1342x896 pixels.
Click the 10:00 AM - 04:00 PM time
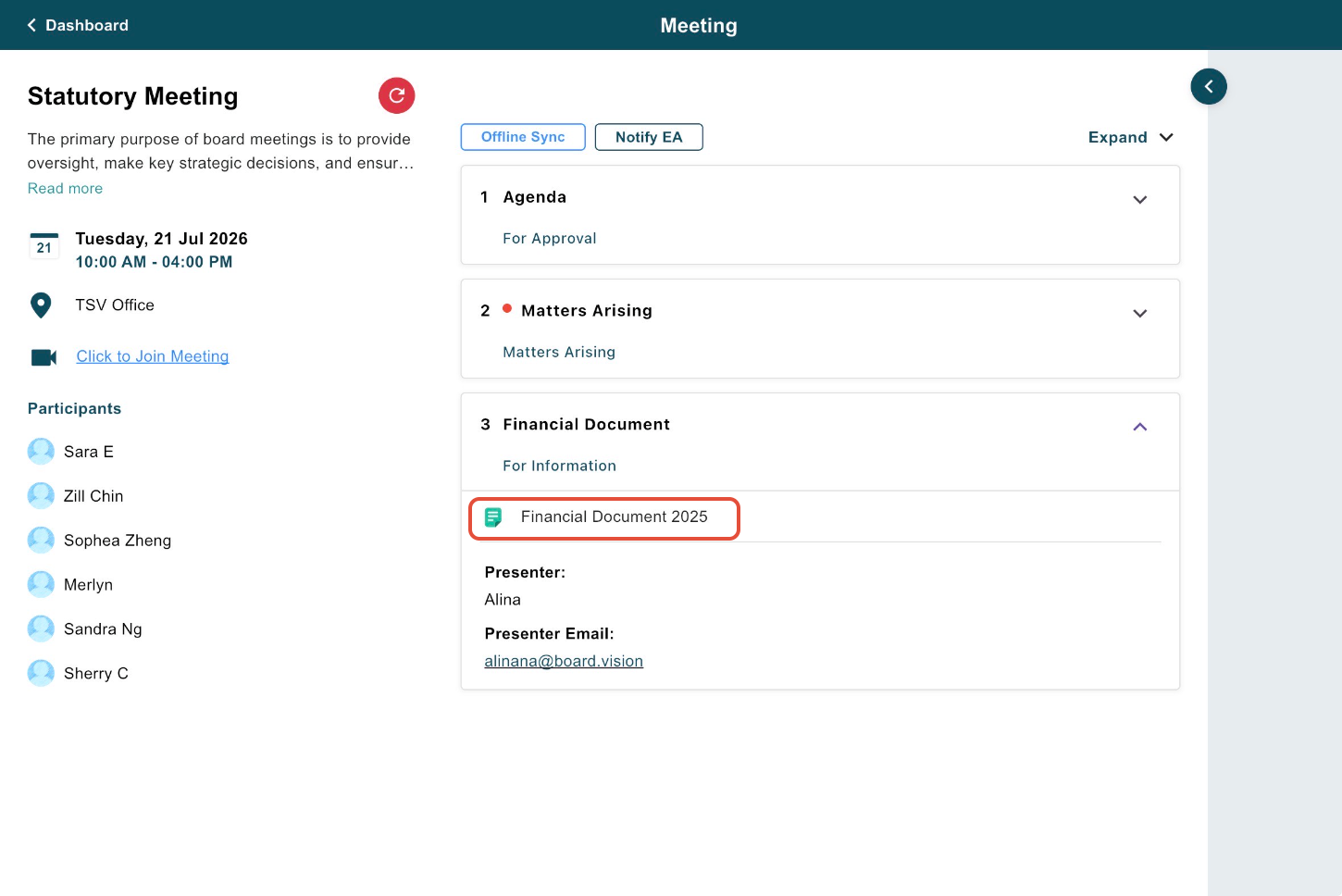point(155,262)
